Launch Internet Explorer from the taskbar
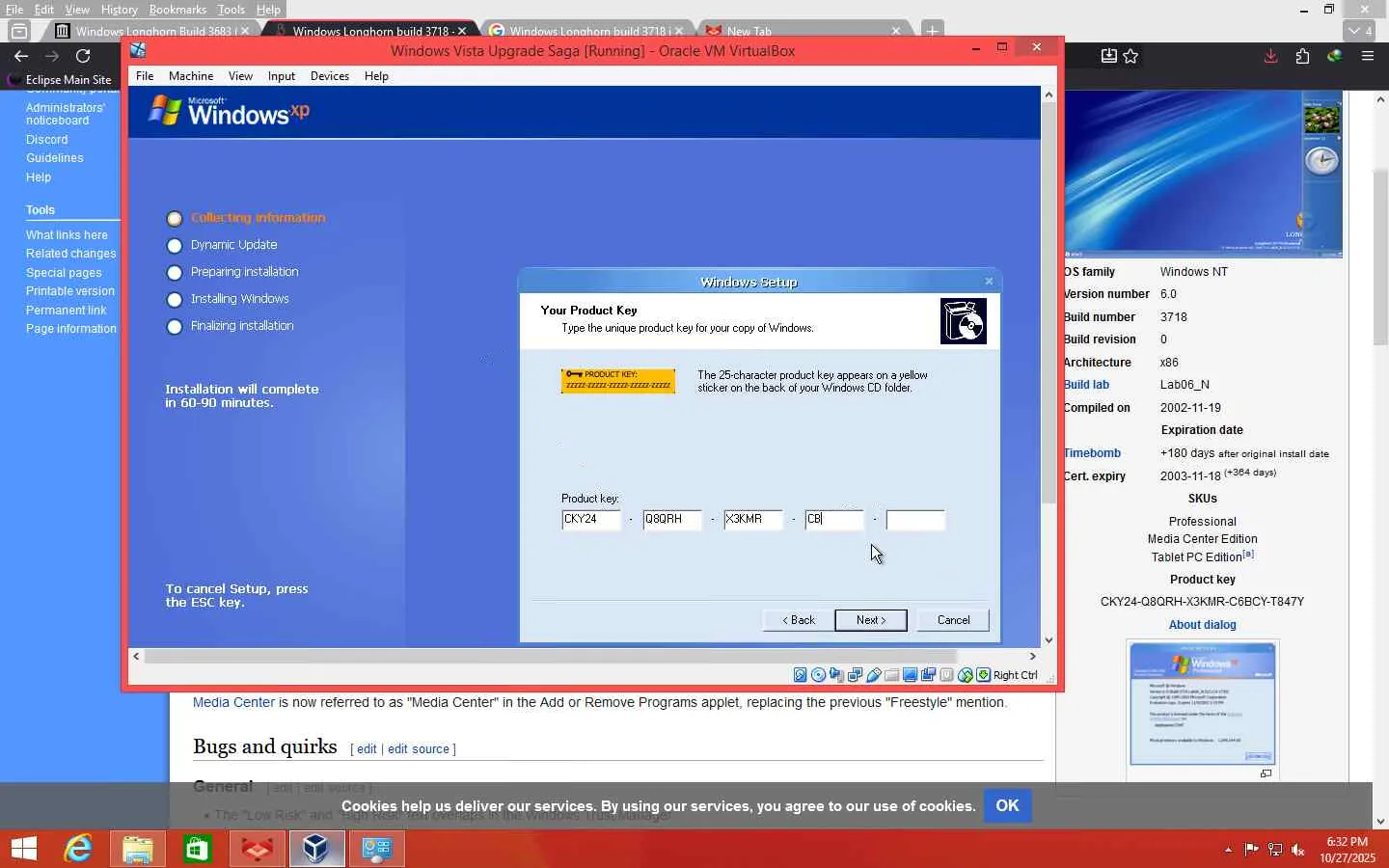Image resolution: width=1389 pixels, height=868 pixels. 77,849
